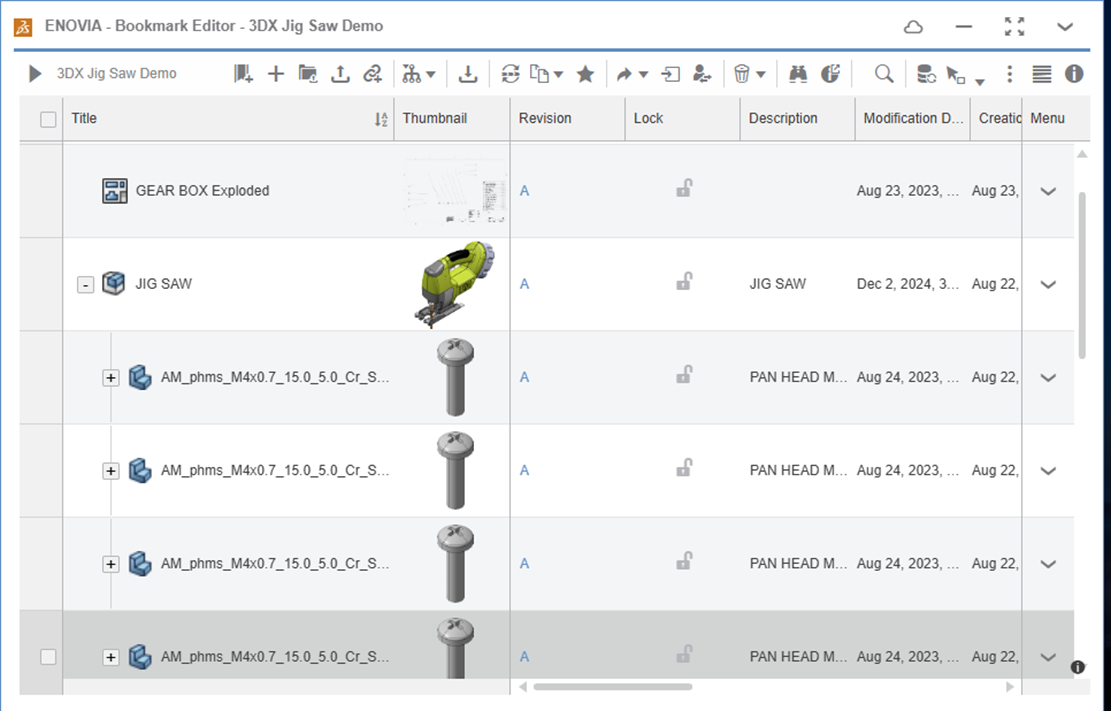This screenshot has width=1111, height=711.
Task: Open the share arrow dropdown
Action: [643, 74]
